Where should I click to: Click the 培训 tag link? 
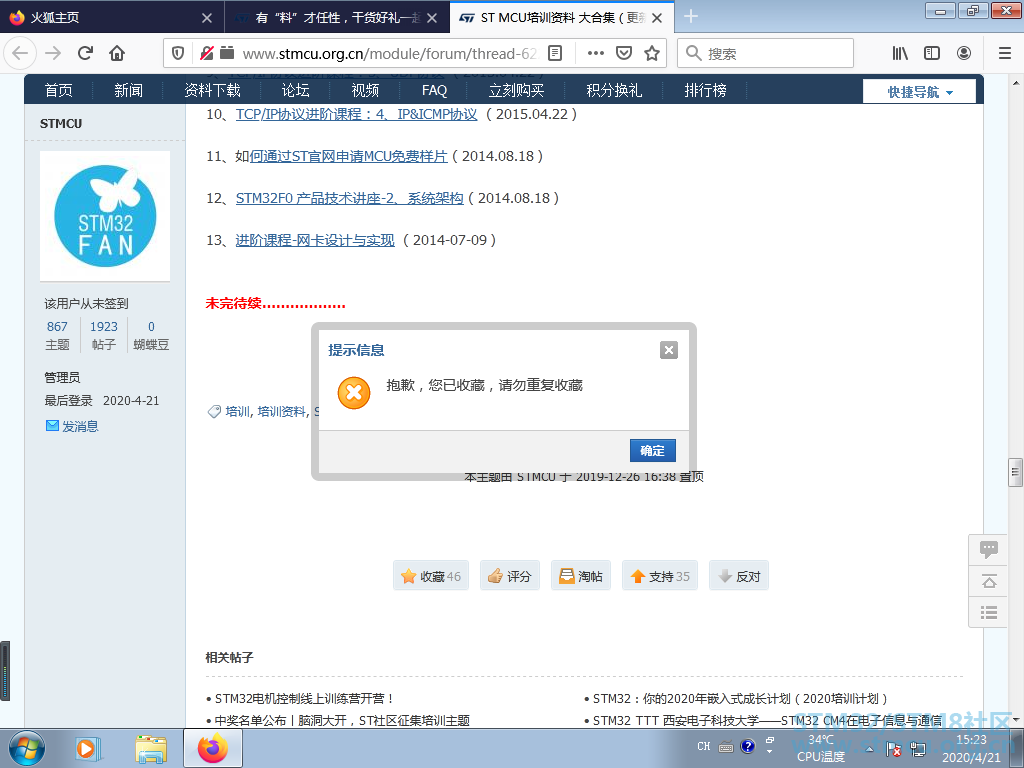pyautogui.click(x=238, y=411)
